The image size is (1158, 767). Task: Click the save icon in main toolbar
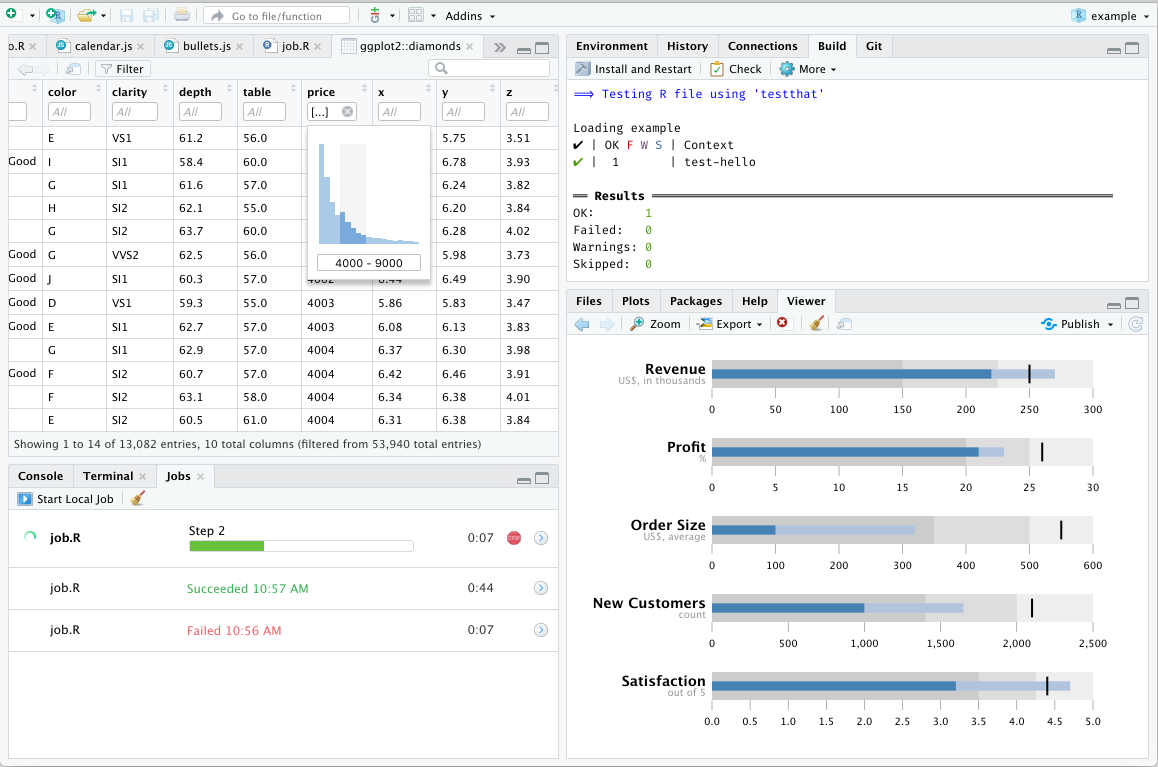pos(127,16)
